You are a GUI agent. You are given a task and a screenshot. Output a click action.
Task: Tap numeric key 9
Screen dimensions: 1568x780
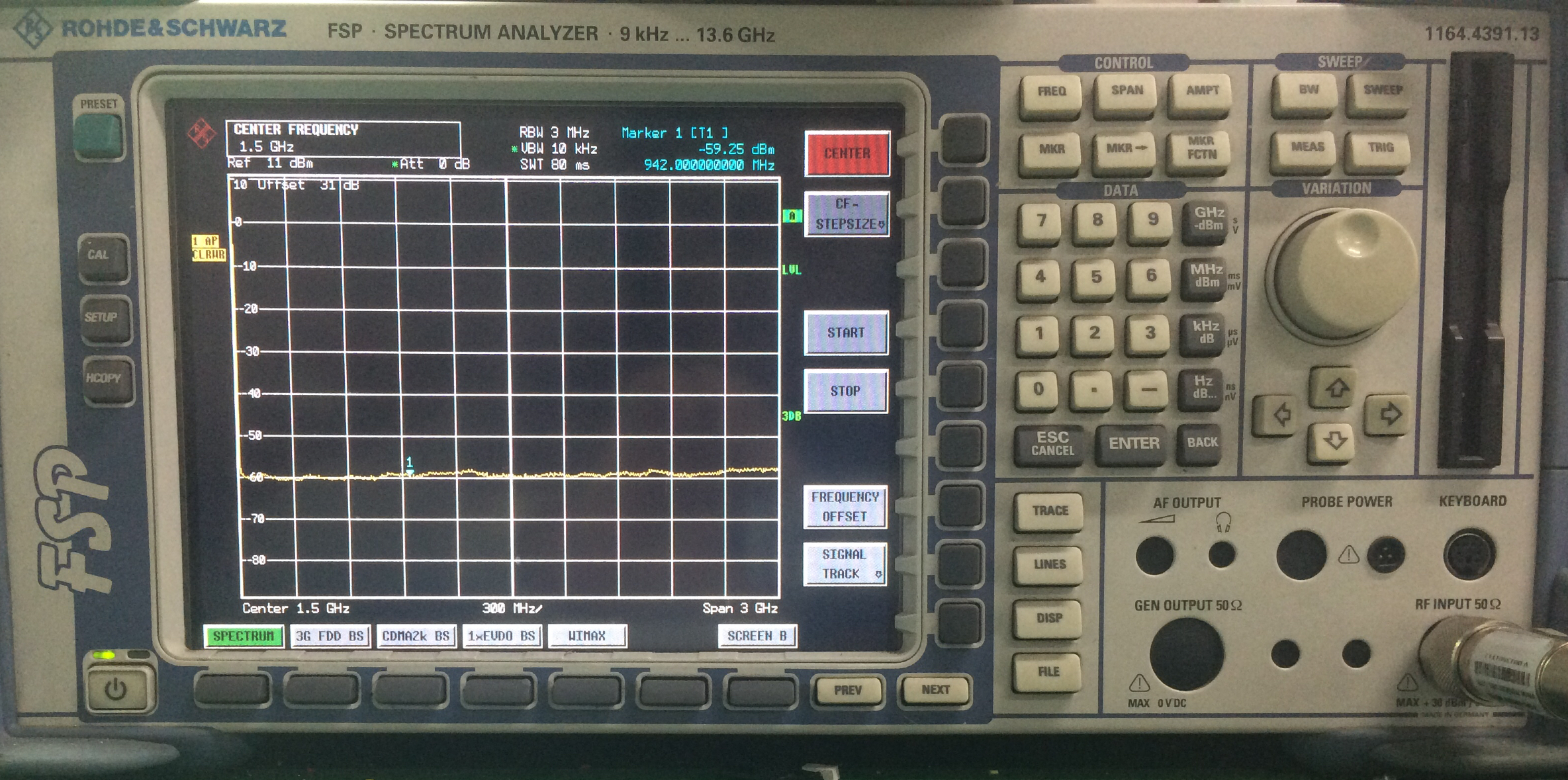1152,222
